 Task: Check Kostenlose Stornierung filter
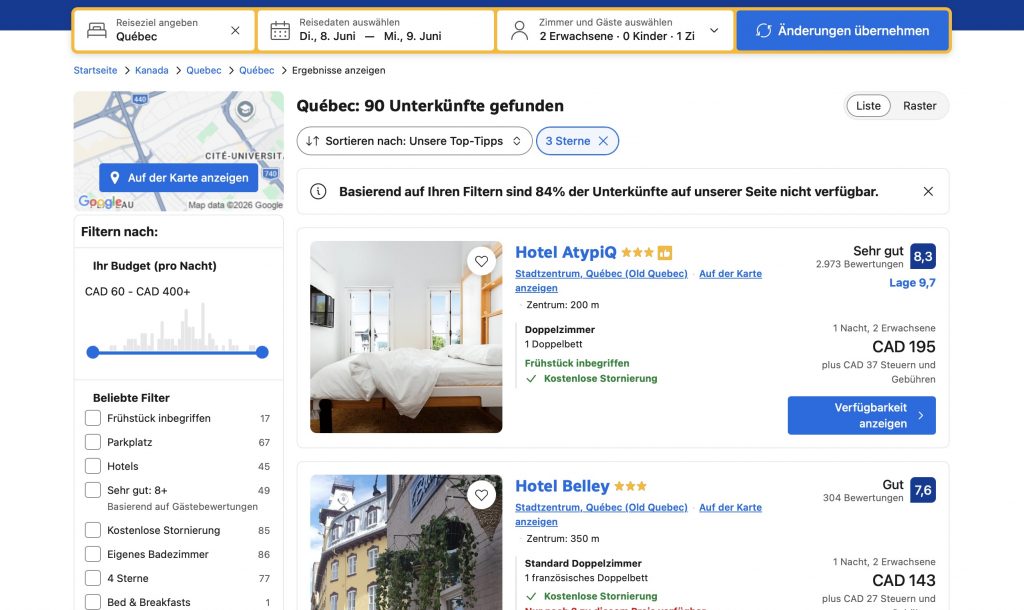coord(93,530)
